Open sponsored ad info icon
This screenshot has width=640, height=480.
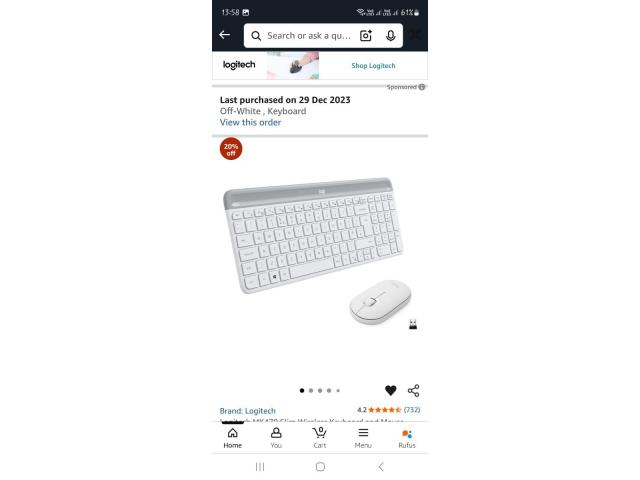click(422, 87)
